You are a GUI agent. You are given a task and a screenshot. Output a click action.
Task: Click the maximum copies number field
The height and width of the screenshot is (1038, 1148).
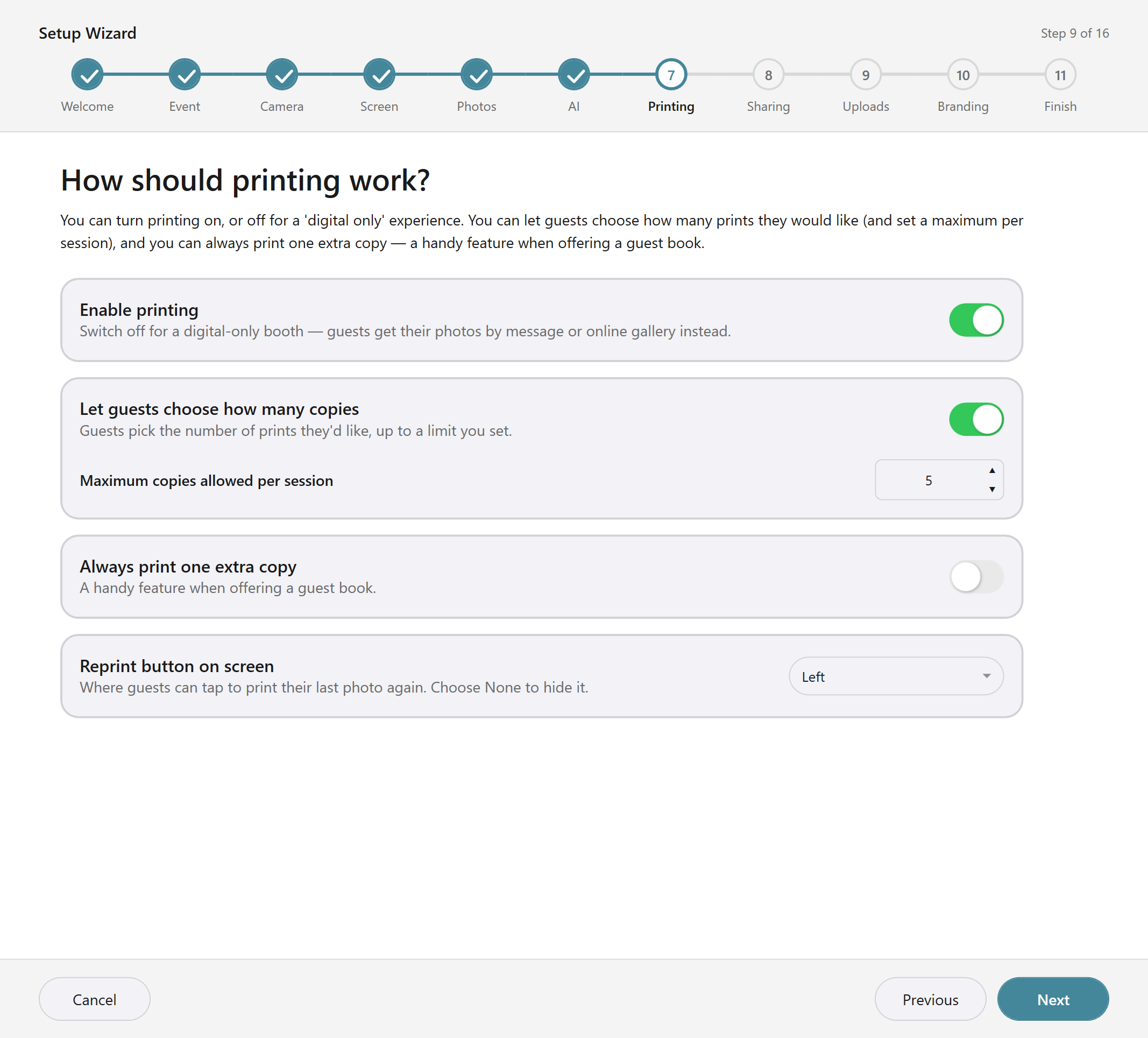point(939,481)
